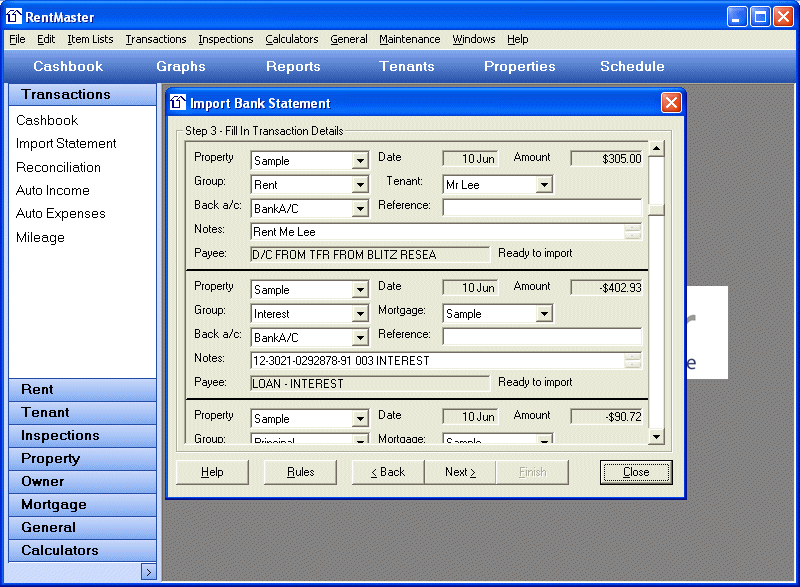Click the sidebar arrow icon at bottom

pyautogui.click(x=148, y=572)
